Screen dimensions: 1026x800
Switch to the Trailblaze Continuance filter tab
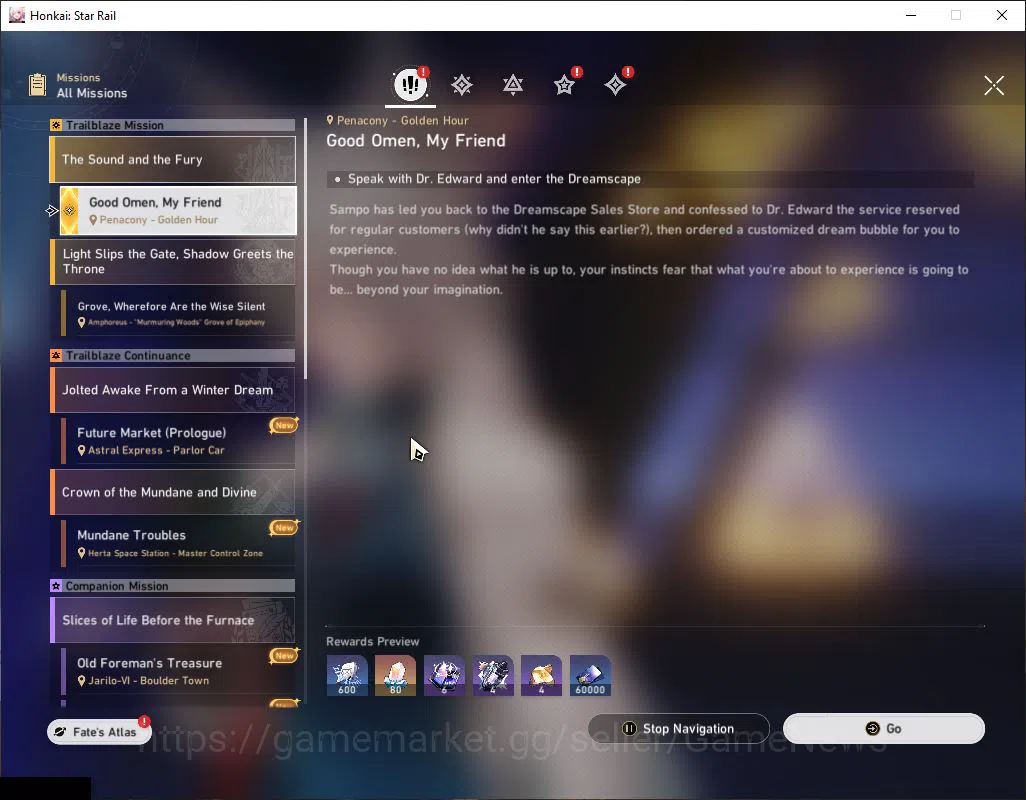(512, 84)
